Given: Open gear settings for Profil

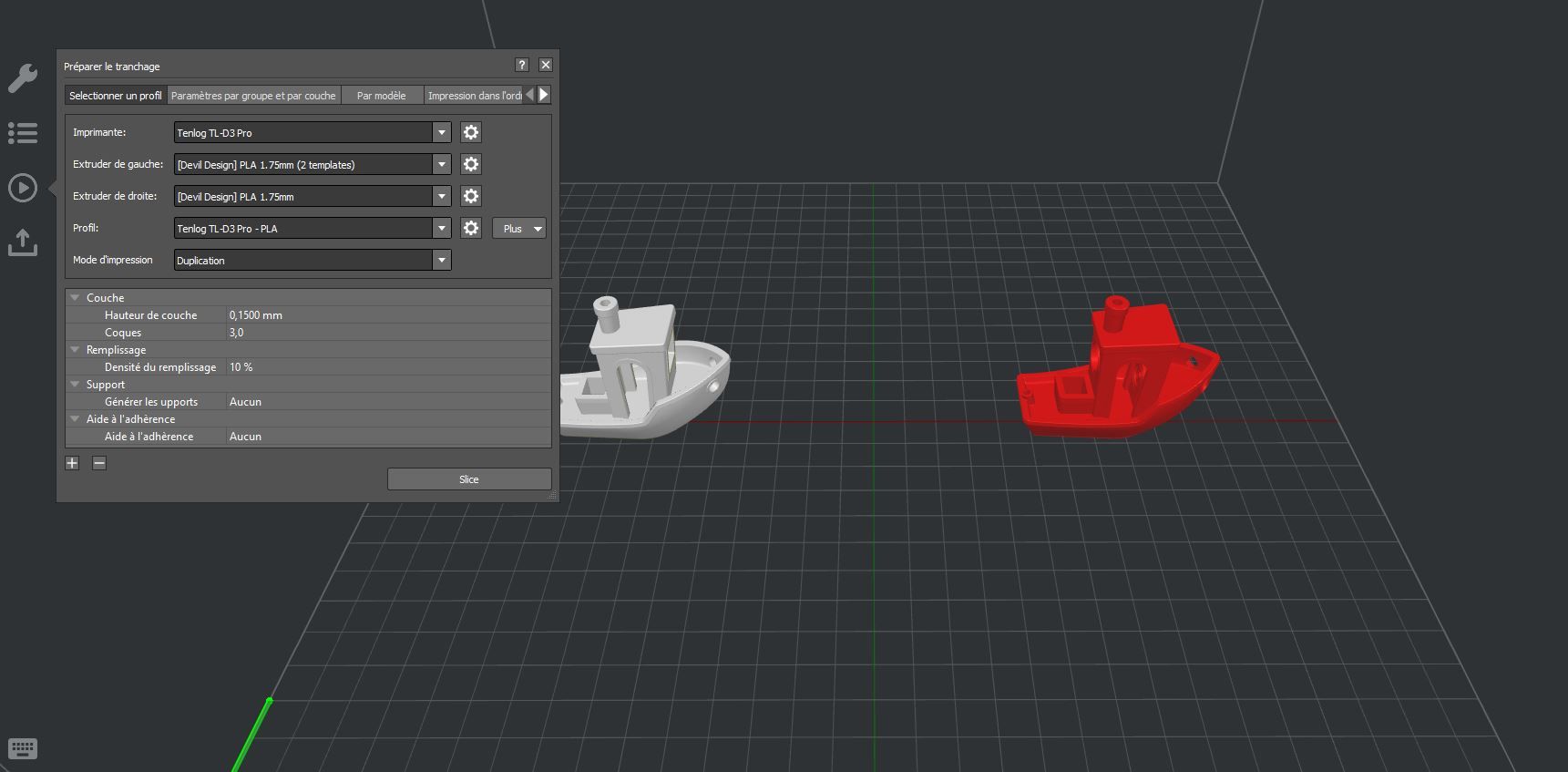Looking at the screenshot, I should coord(471,228).
